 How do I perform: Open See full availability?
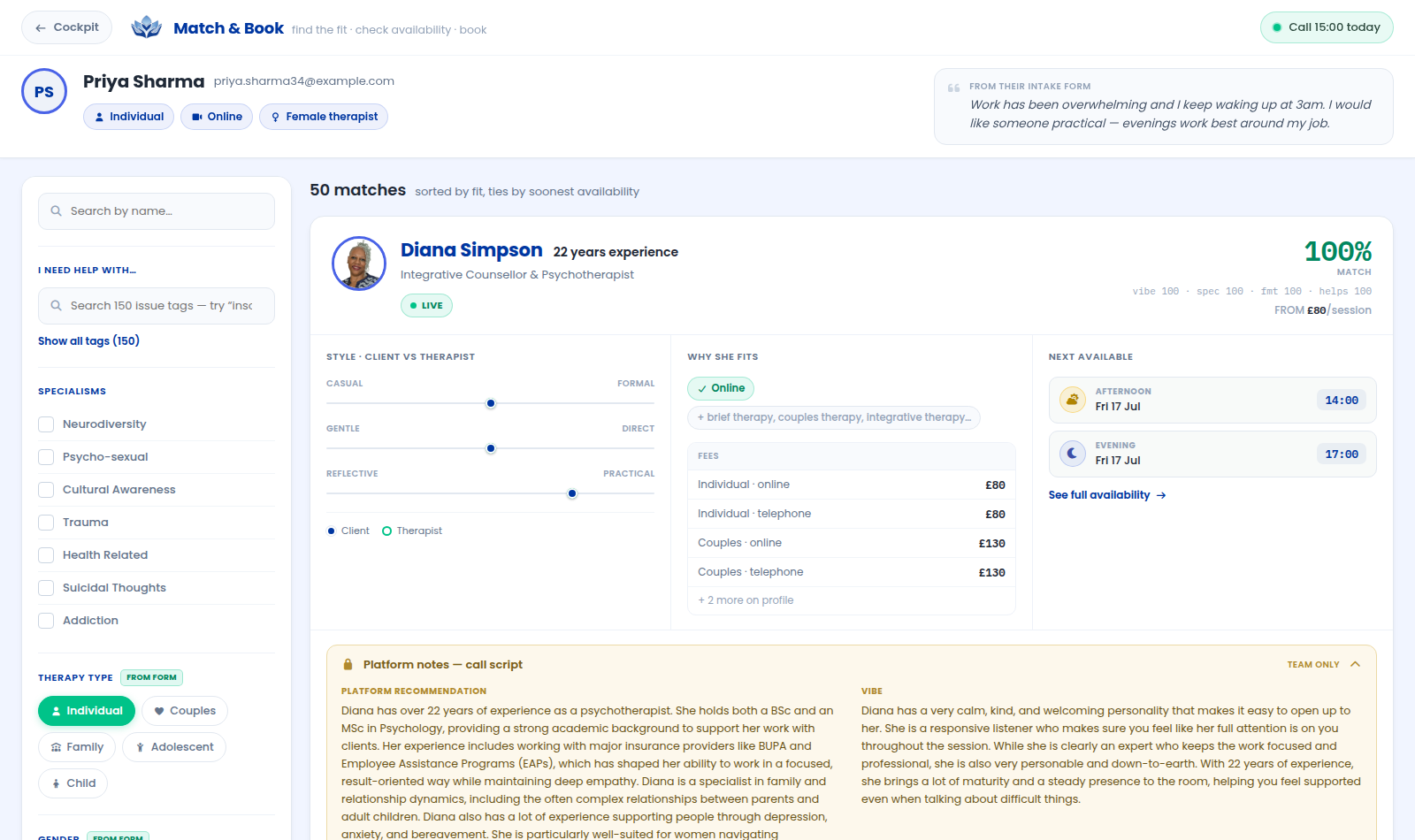(1107, 495)
